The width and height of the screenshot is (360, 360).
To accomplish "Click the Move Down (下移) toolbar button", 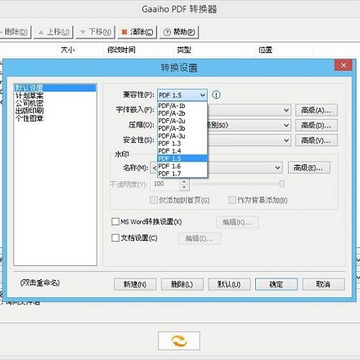I will [95, 32].
